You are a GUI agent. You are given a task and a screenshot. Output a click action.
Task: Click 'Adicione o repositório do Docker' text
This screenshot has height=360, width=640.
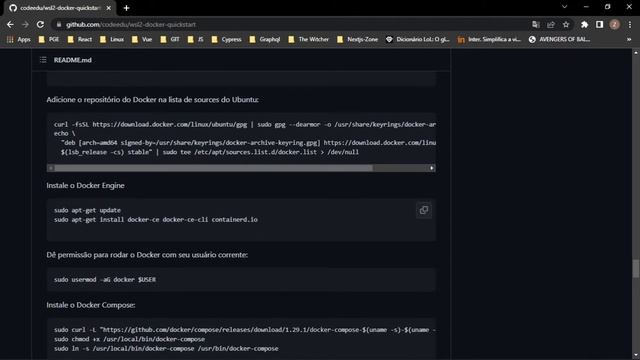pyautogui.click(x=152, y=100)
